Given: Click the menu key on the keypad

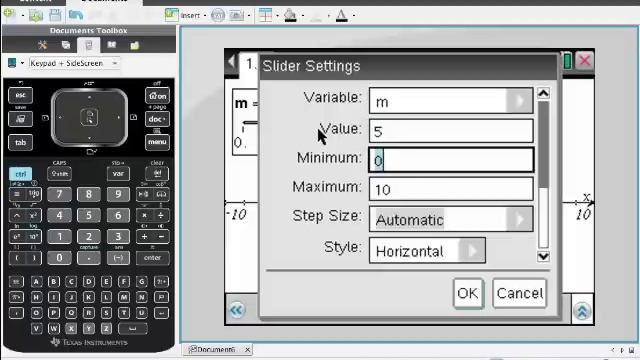Looking at the screenshot, I should [x=158, y=142].
